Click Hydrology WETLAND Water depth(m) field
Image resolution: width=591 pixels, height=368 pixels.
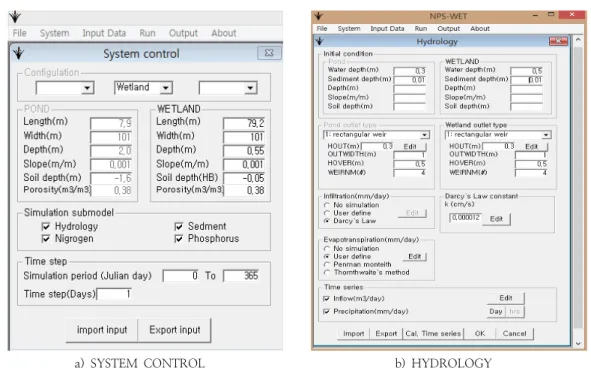[527, 71]
